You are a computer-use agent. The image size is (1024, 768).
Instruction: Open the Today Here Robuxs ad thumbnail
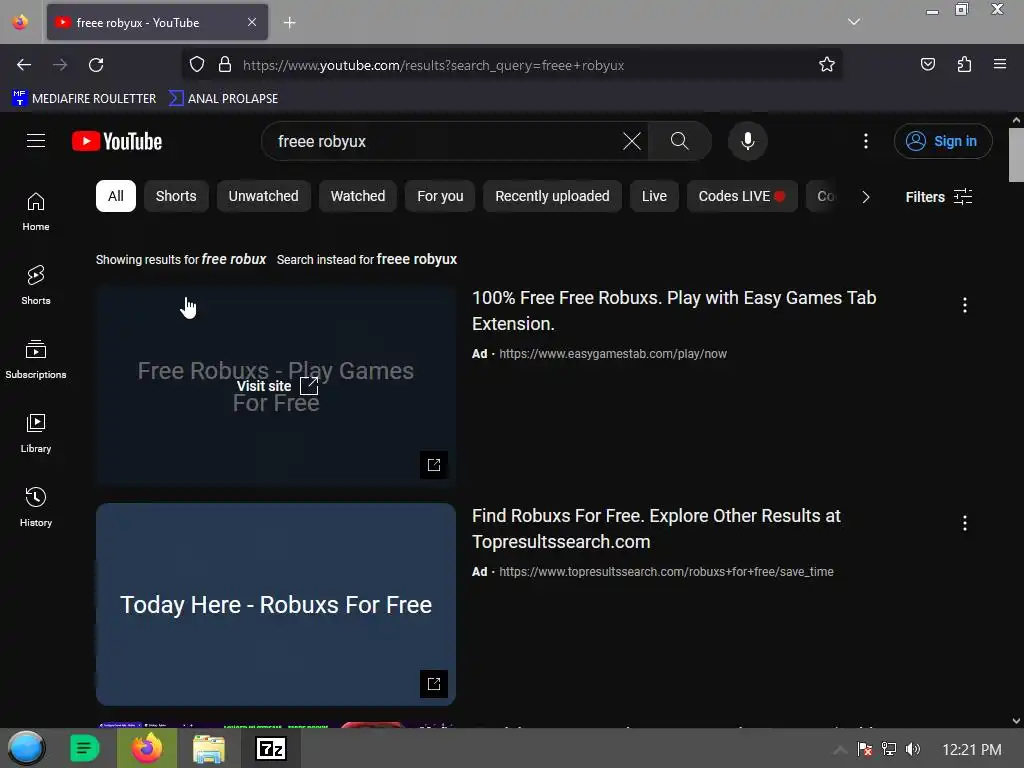(x=276, y=604)
